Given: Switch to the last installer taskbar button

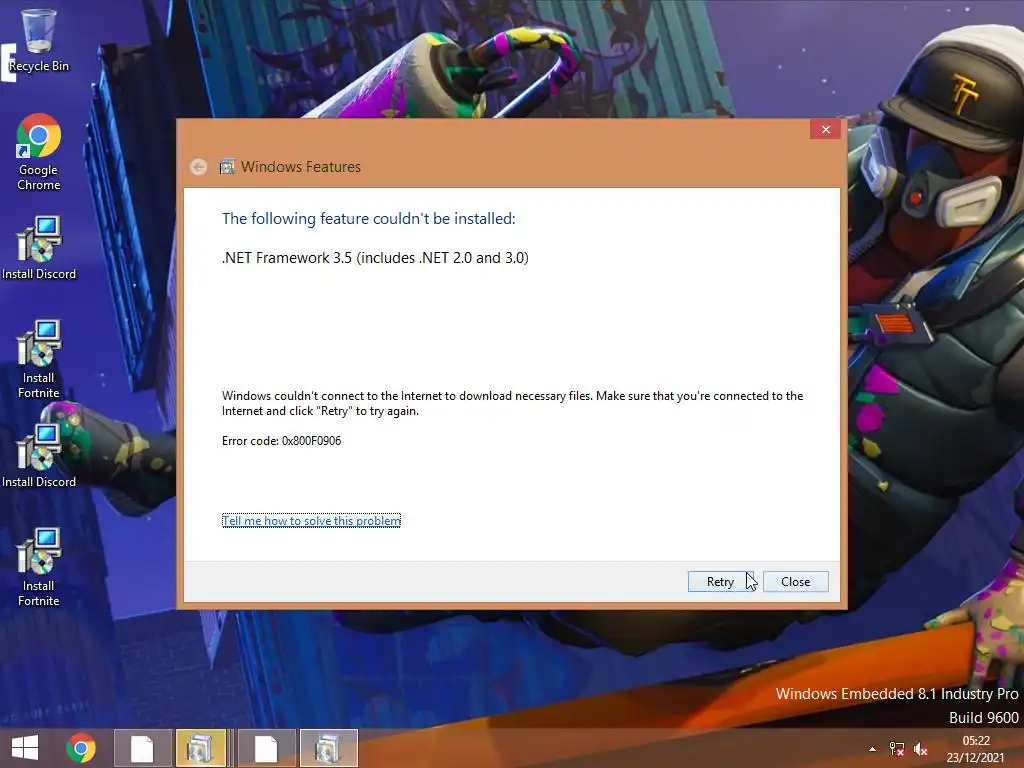Looking at the screenshot, I should (328, 748).
